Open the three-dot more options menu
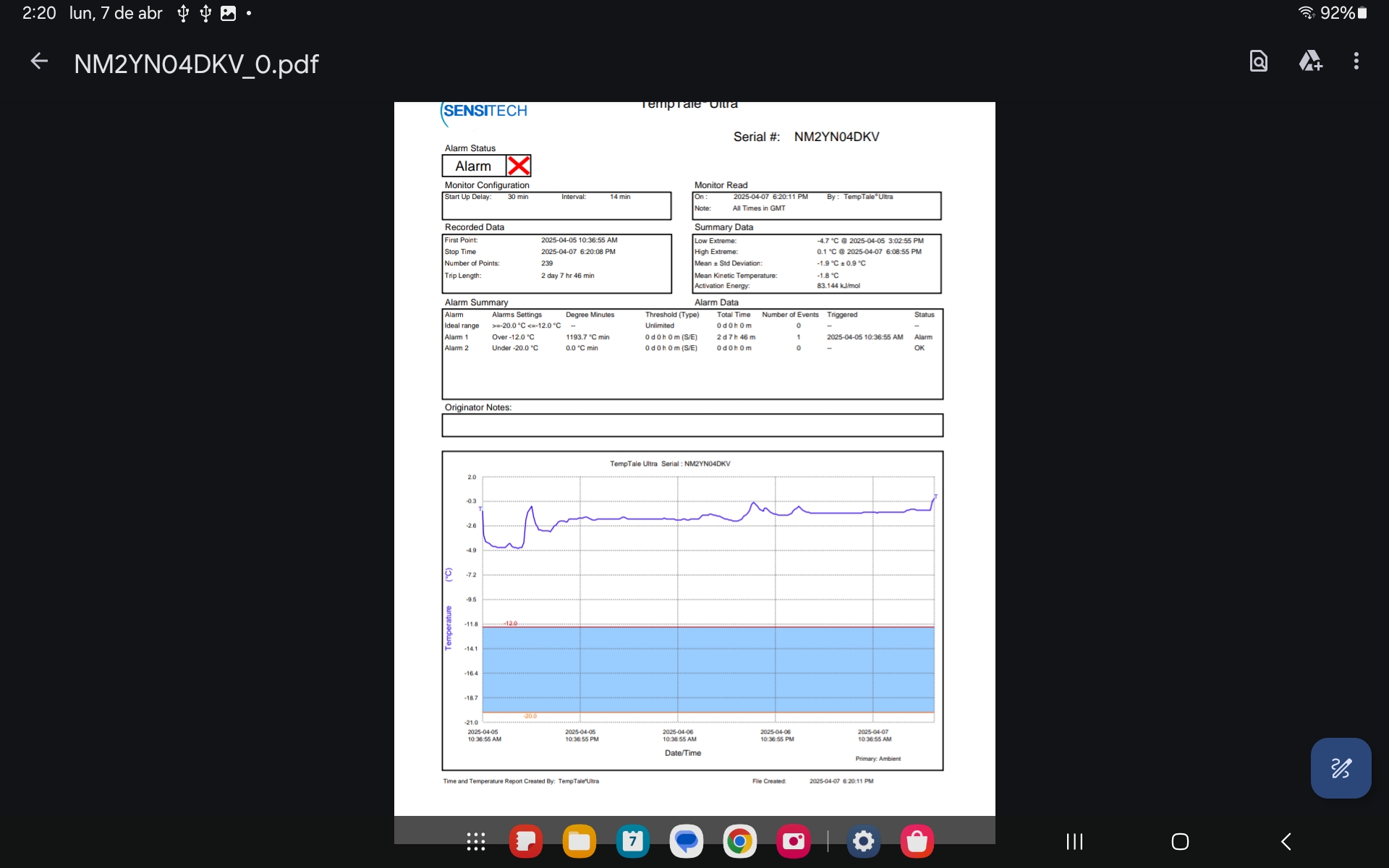The image size is (1389, 868). [x=1356, y=61]
